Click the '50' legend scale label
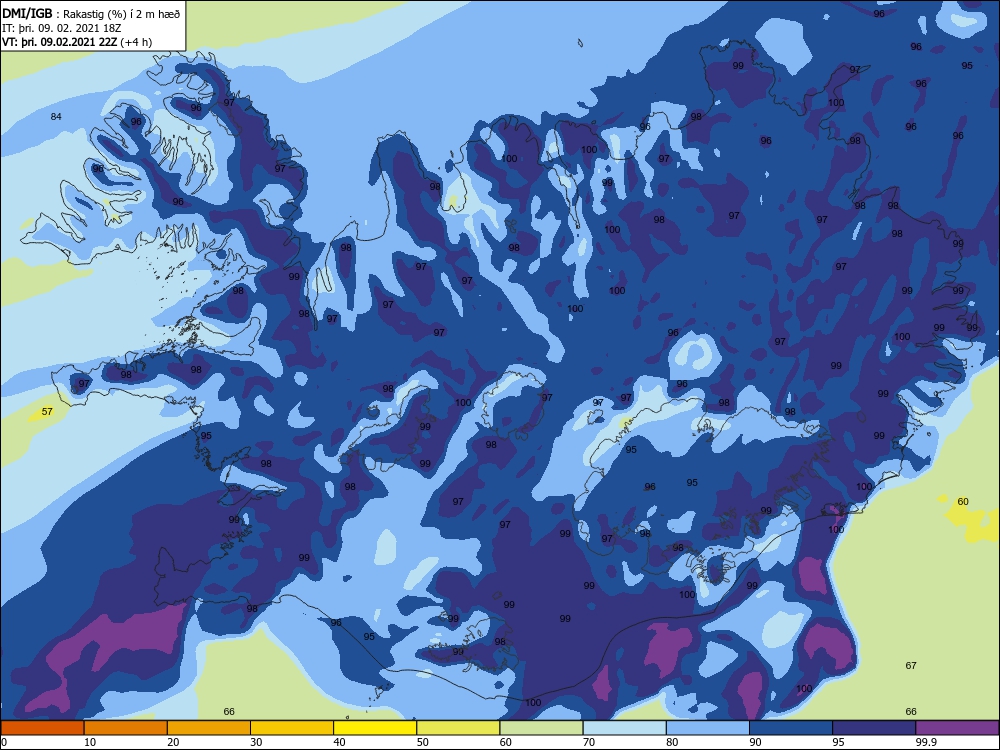The image size is (1000, 750). (423, 742)
